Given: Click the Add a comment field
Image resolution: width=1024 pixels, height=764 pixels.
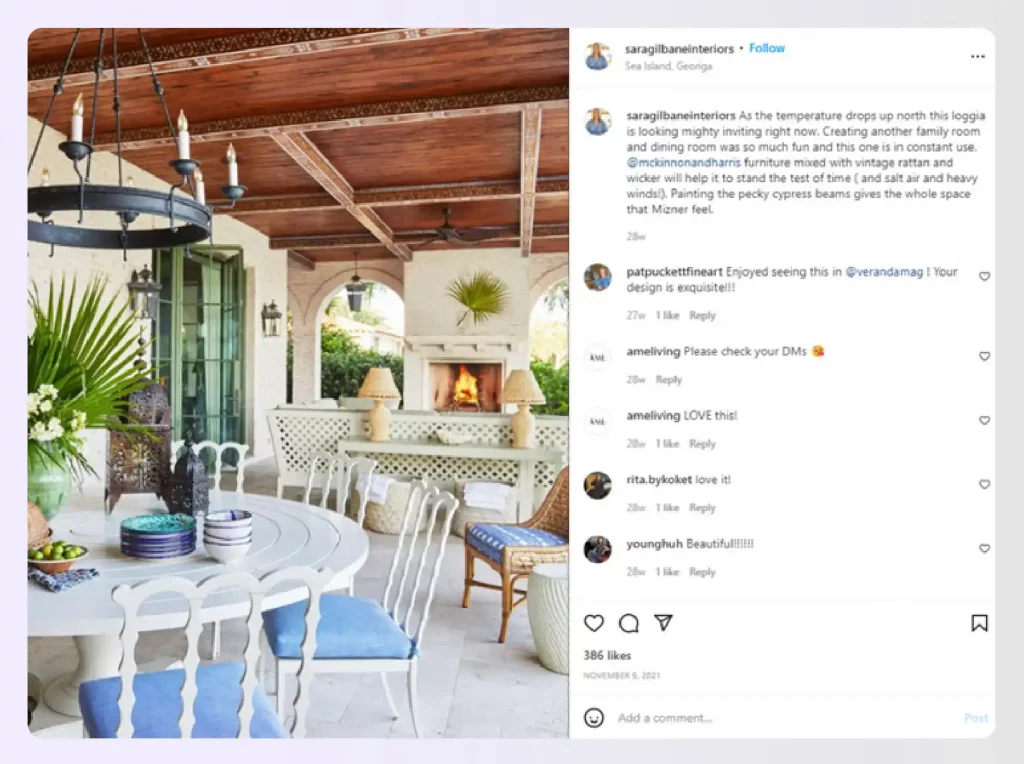Looking at the screenshot, I should click(784, 718).
